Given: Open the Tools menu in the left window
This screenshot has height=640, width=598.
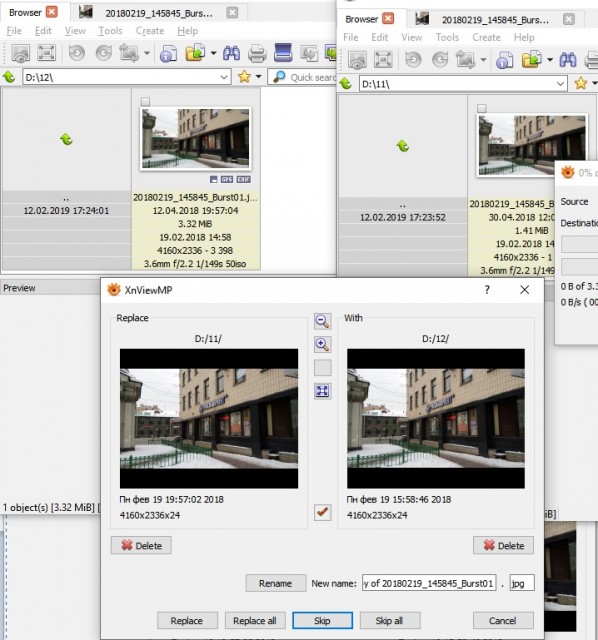Looking at the screenshot, I should coord(110,31).
